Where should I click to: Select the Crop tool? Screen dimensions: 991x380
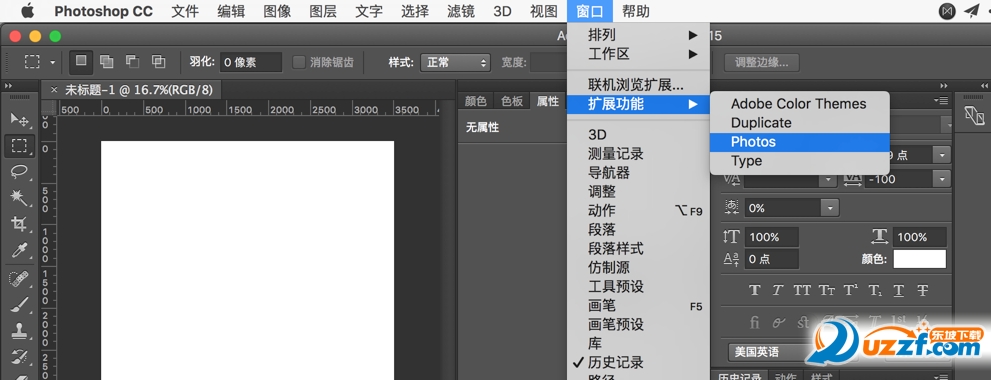[19, 224]
